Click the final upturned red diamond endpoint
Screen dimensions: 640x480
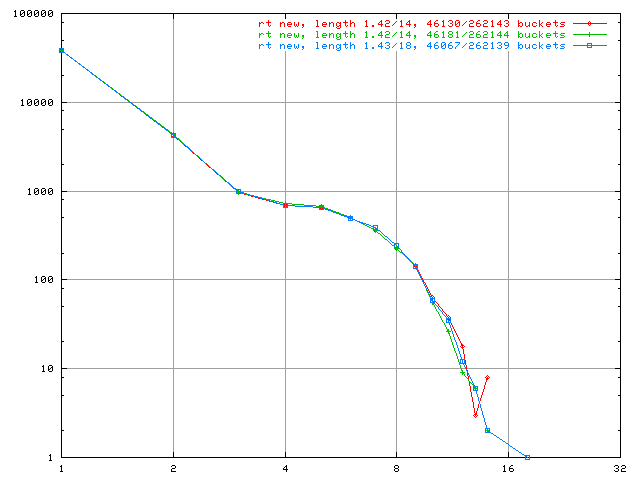[x=487, y=378]
